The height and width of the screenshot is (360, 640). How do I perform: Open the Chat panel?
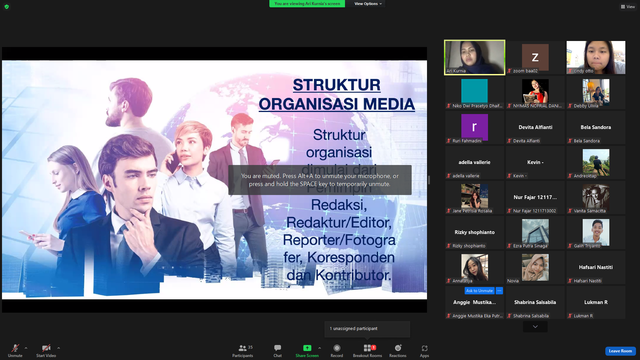(x=278, y=350)
